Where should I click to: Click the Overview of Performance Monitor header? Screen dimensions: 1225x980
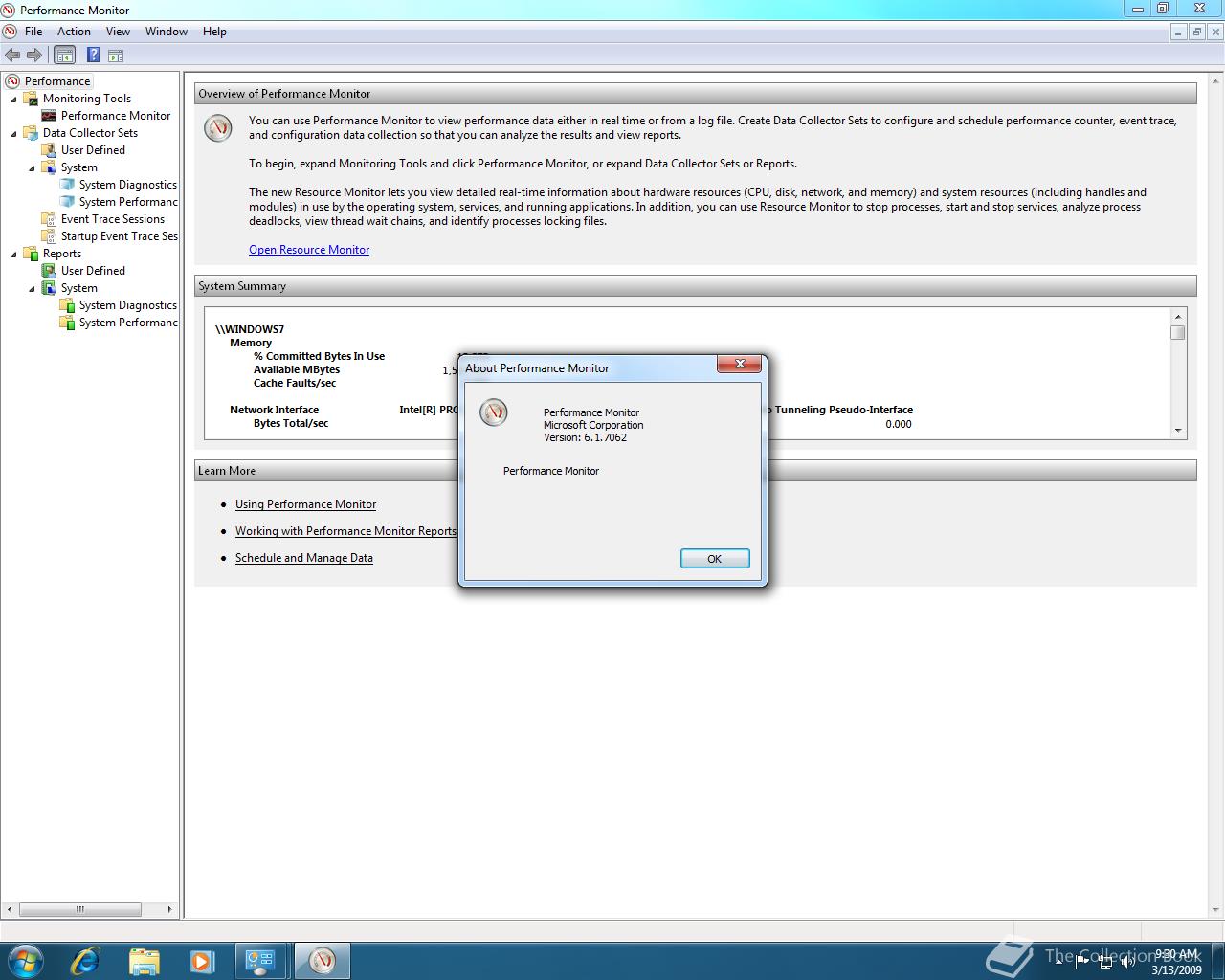coord(696,94)
